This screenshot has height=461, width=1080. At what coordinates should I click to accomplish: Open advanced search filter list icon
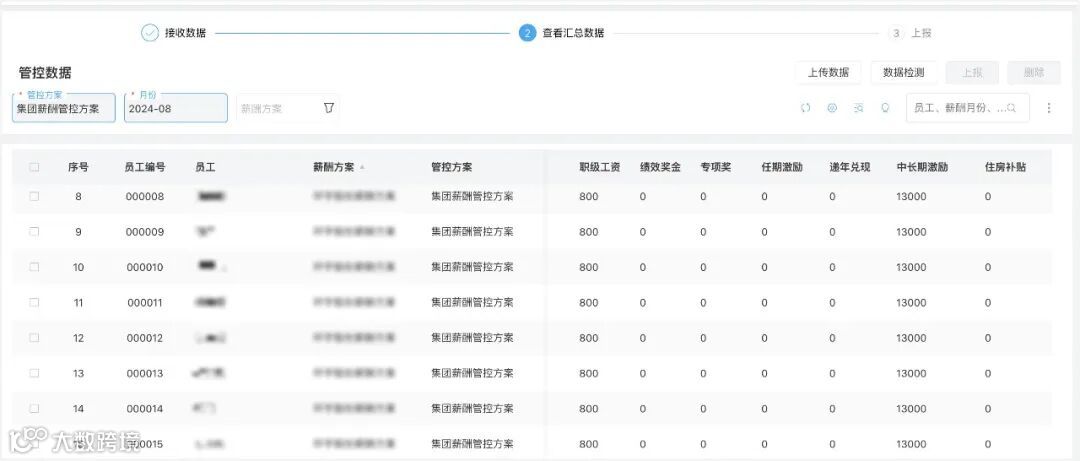858,108
